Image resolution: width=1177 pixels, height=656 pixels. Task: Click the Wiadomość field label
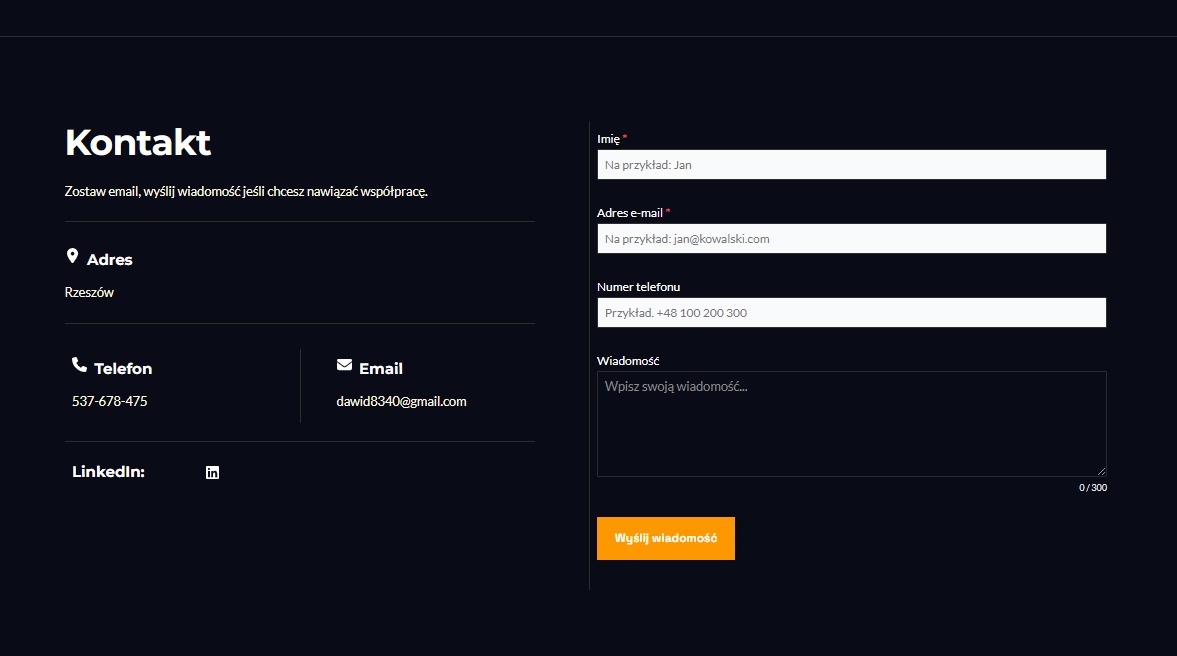coord(628,361)
